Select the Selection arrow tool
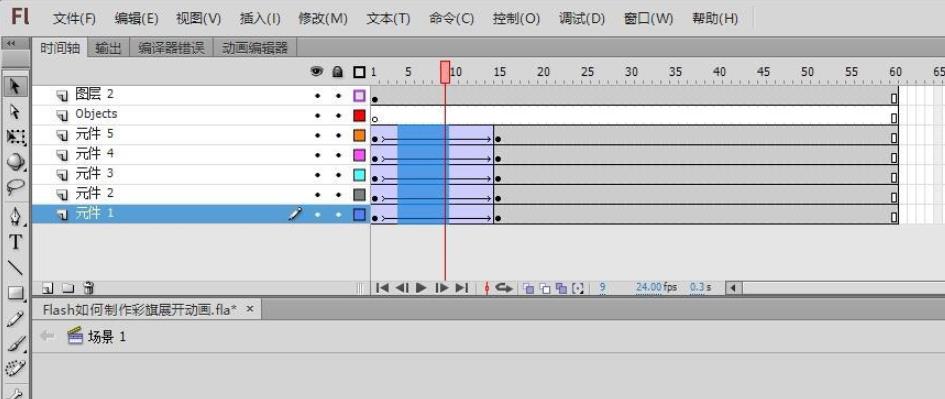 pyautogui.click(x=15, y=87)
